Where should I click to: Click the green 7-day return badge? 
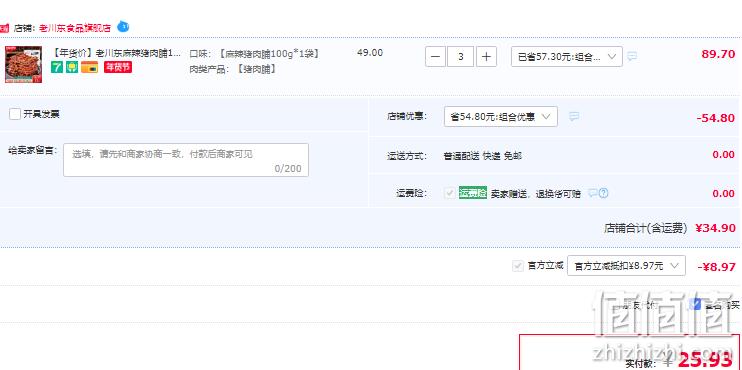point(57,67)
